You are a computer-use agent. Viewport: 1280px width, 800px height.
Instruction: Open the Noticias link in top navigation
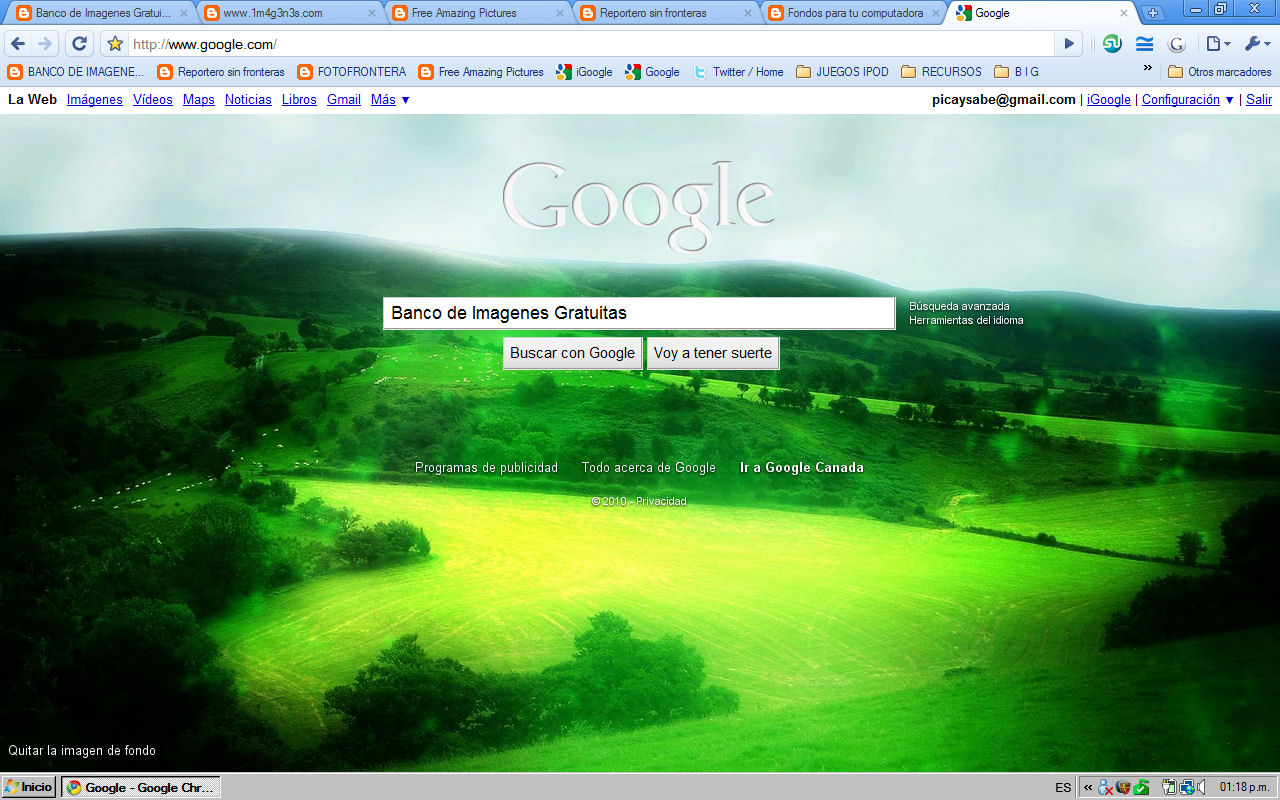click(x=248, y=99)
